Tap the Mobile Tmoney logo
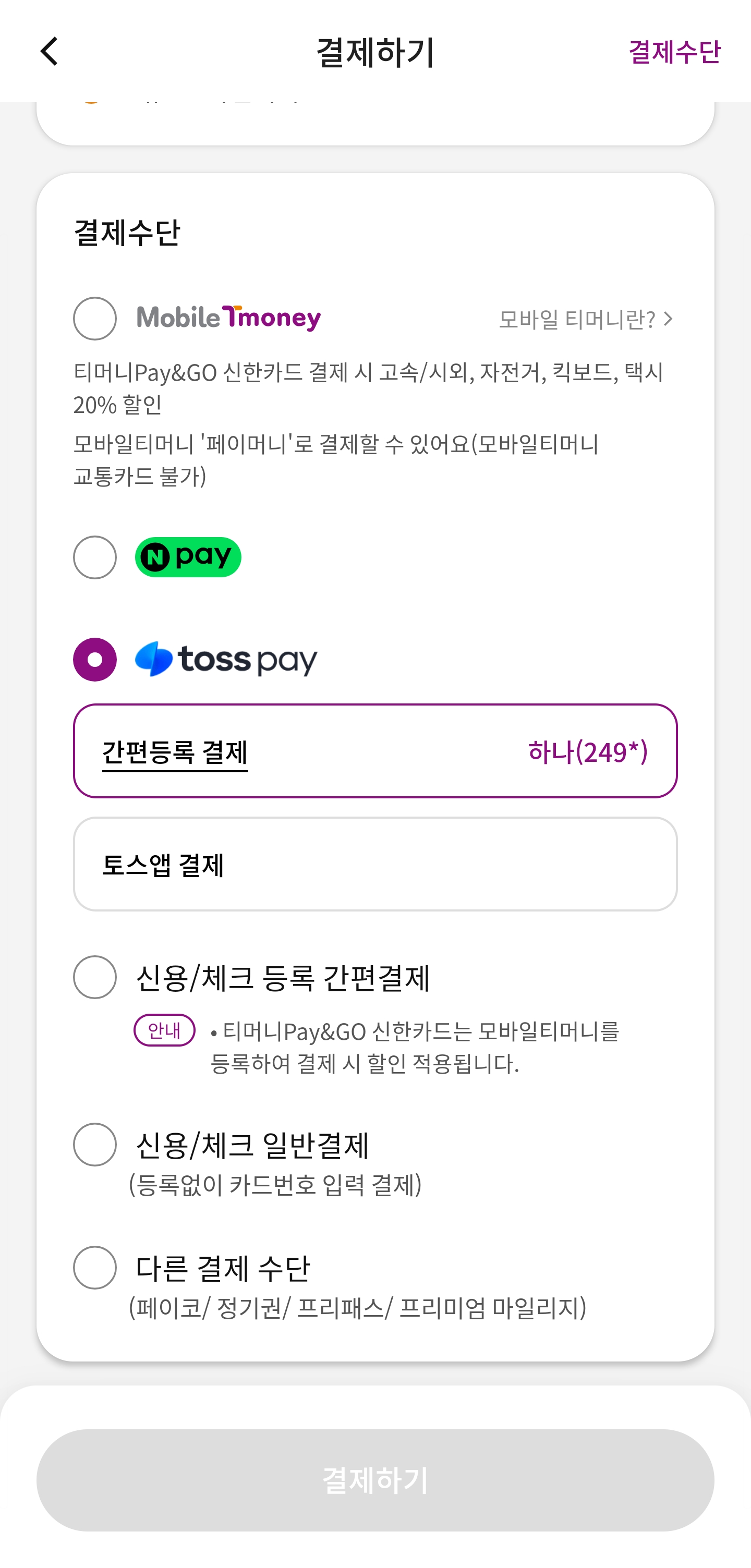The width and height of the screenshot is (751, 1568). coord(228,318)
